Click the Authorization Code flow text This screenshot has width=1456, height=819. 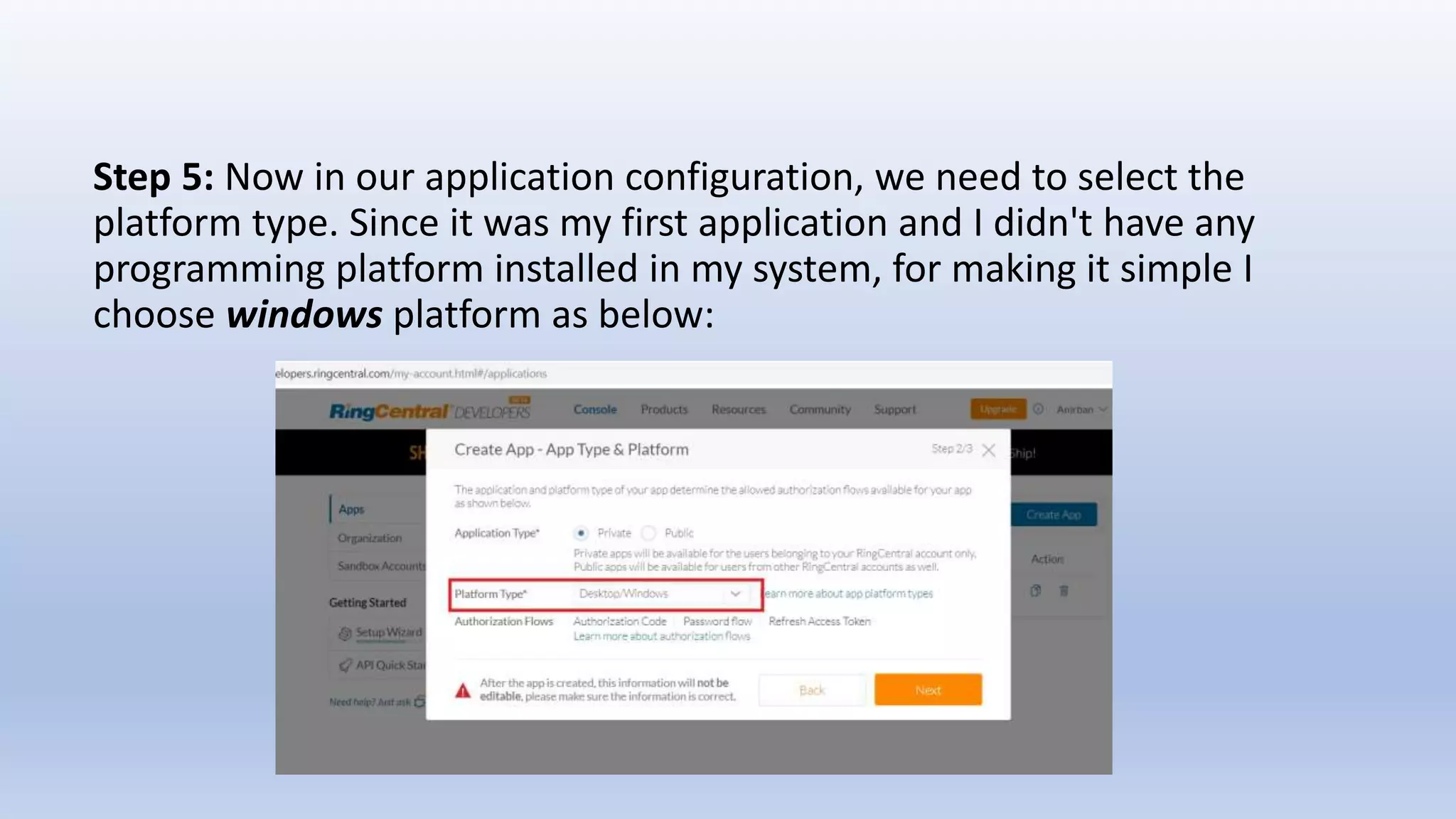tap(620, 621)
